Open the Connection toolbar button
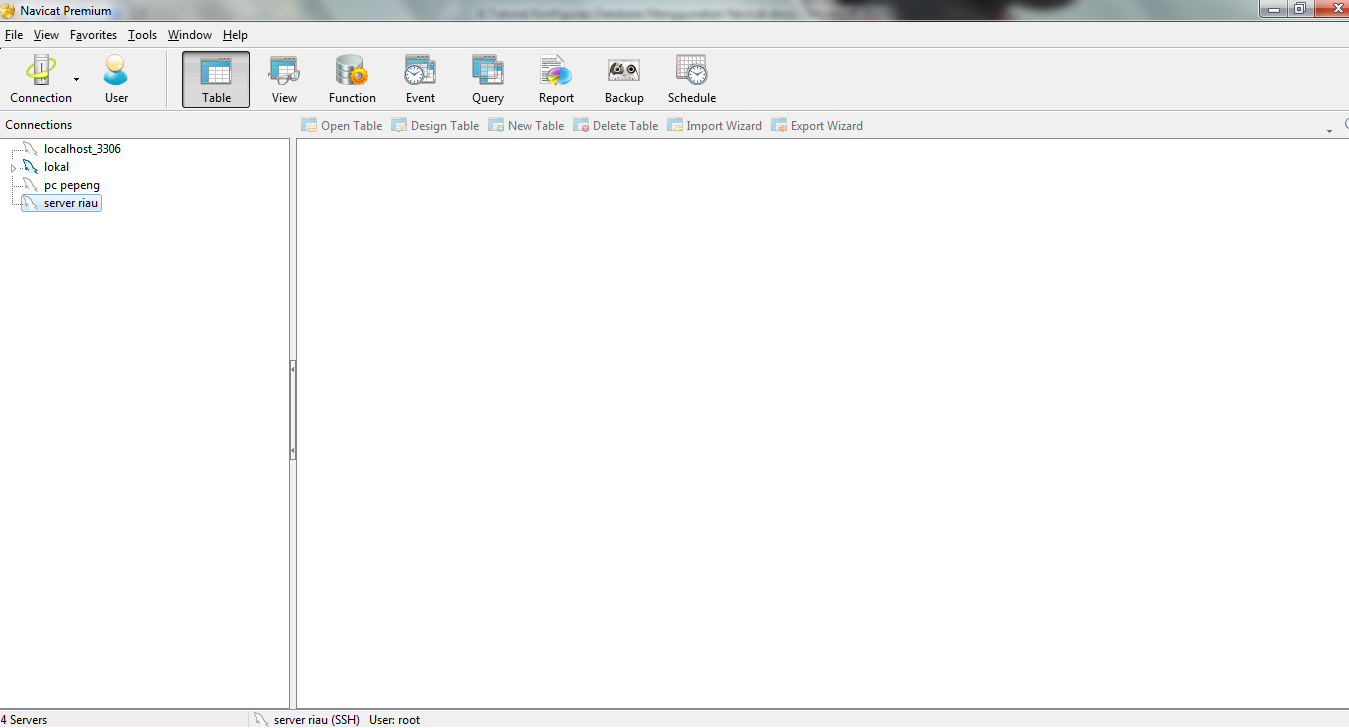Image resolution: width=1349 pixels, height=728 pixels. coord(41,79)
